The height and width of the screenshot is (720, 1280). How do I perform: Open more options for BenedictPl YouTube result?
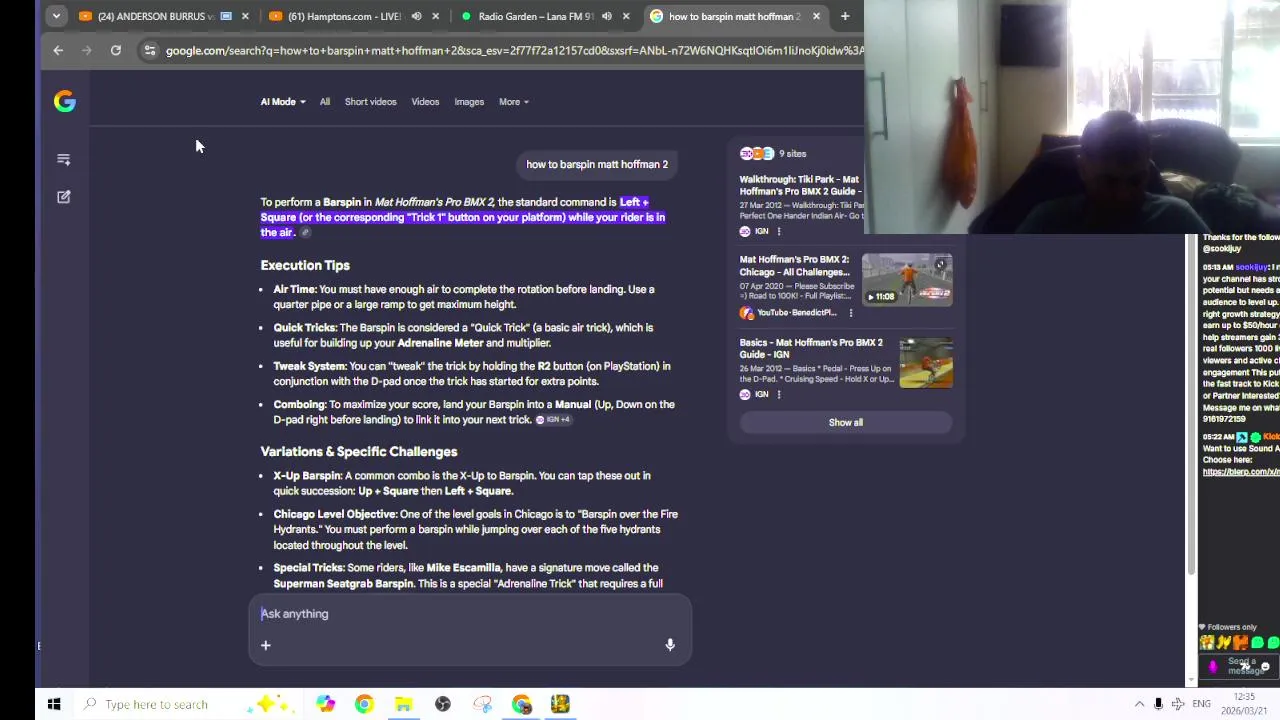(x=851, y=313)
